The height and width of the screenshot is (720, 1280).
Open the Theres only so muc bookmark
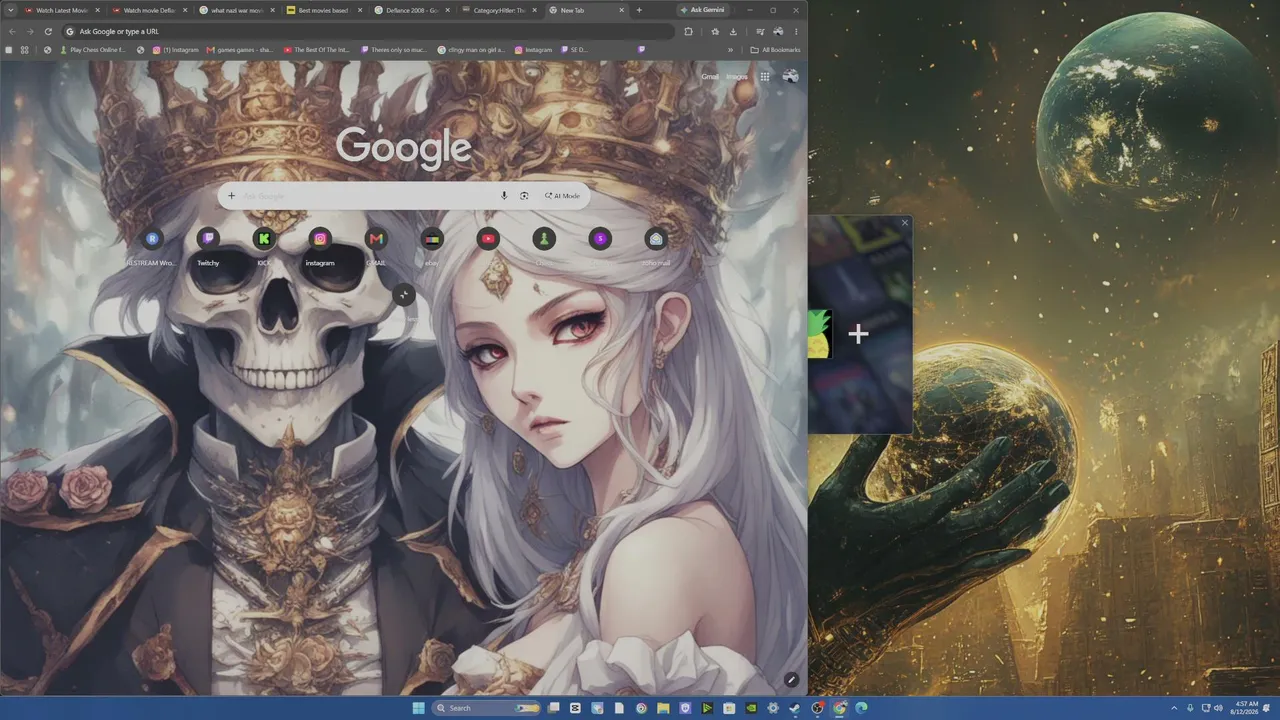(x=394, y=50)
